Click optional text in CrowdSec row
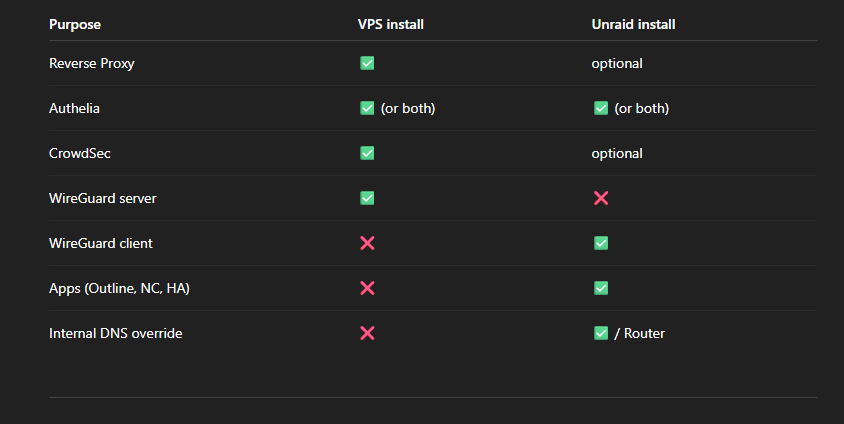 coord(617,153)
